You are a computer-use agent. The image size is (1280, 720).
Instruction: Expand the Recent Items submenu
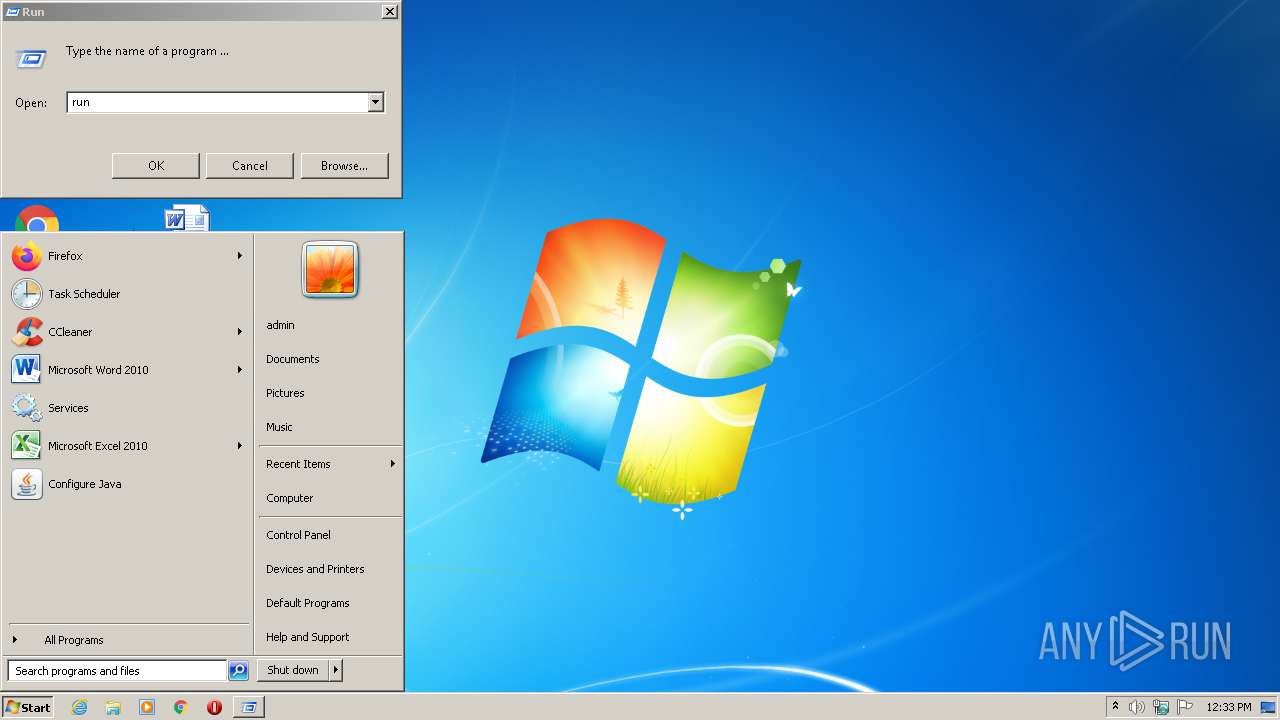(x=392, y=464)
